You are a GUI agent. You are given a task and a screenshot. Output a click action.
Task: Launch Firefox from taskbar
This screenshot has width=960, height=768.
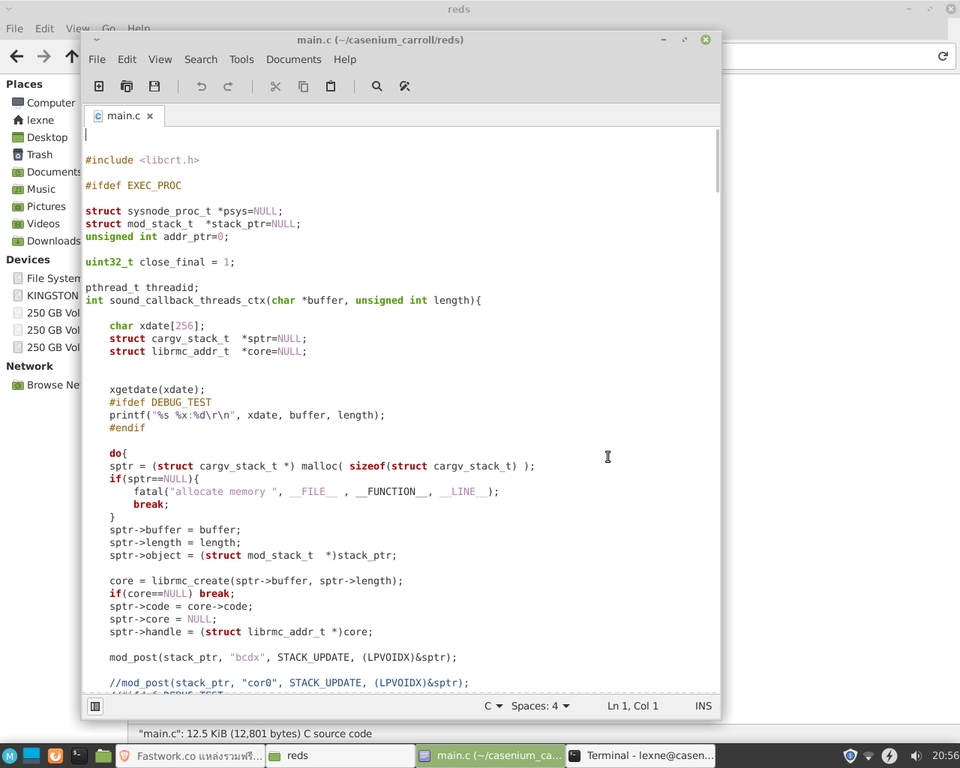pyautogui.click(x=55, y=756)
